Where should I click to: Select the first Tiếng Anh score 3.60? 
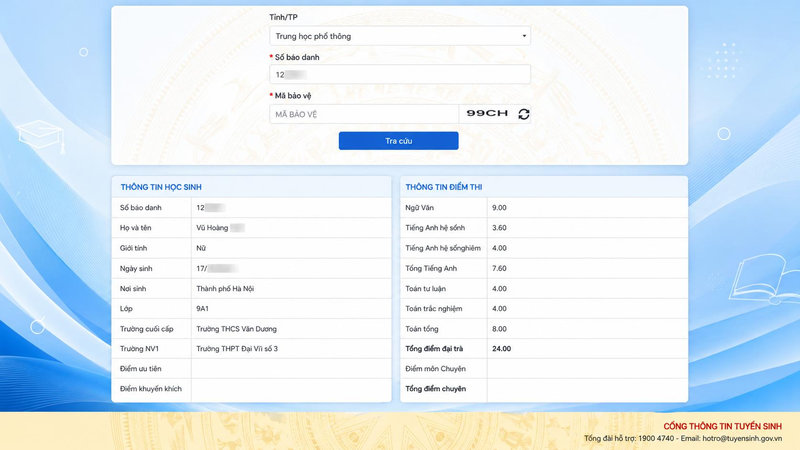499,228
